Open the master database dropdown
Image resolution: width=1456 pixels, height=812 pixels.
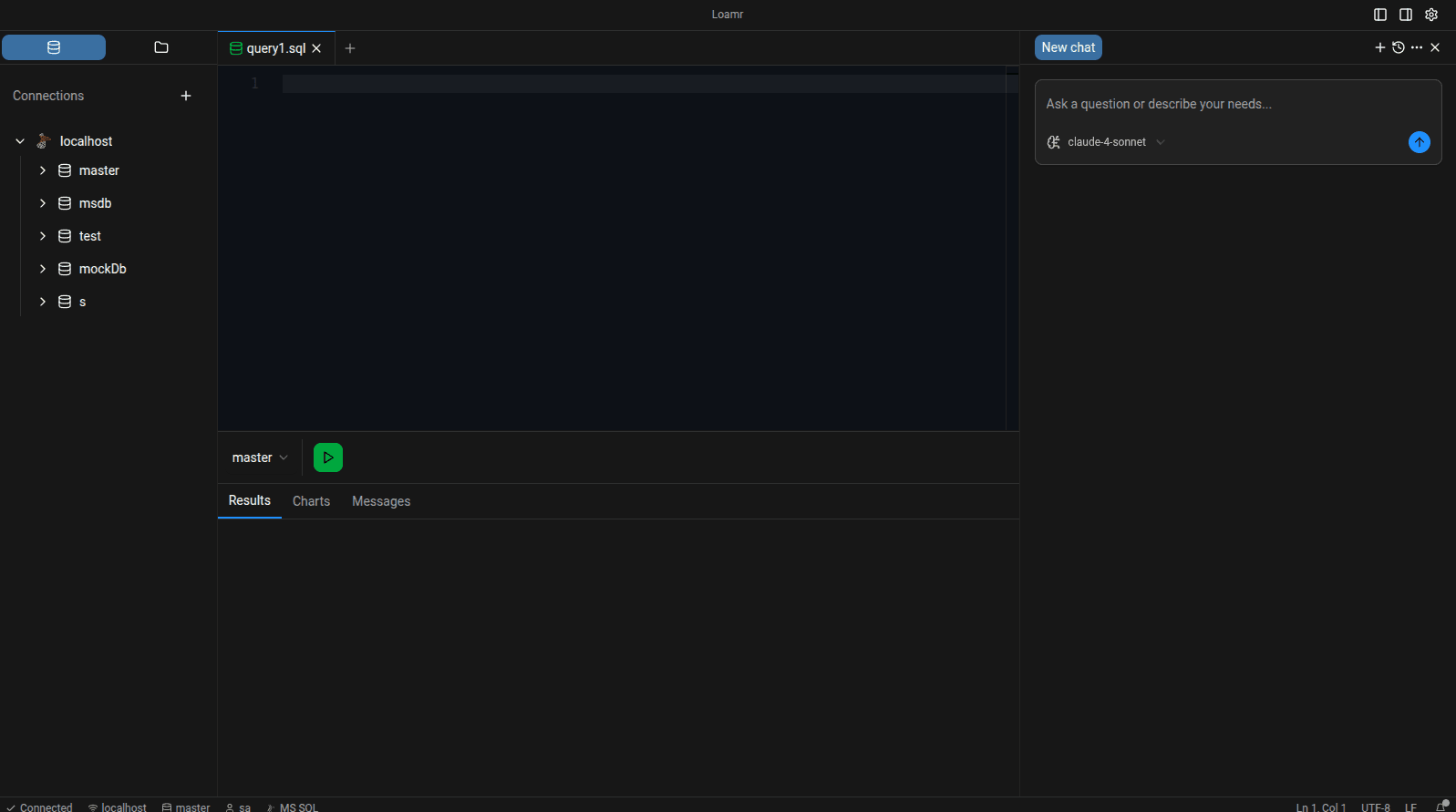[260, 457]
